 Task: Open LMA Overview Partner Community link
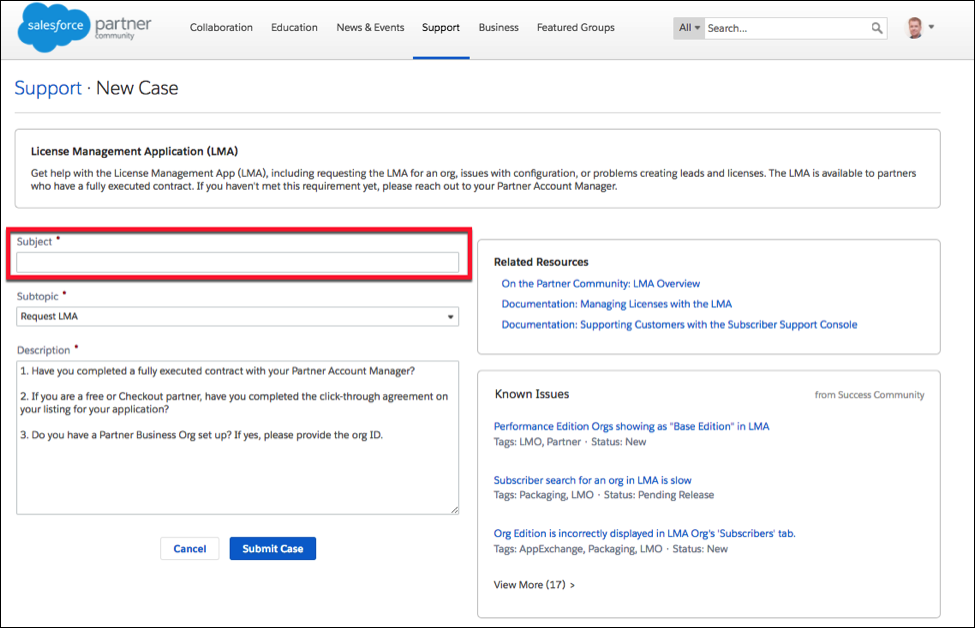[x=601, y=284]
